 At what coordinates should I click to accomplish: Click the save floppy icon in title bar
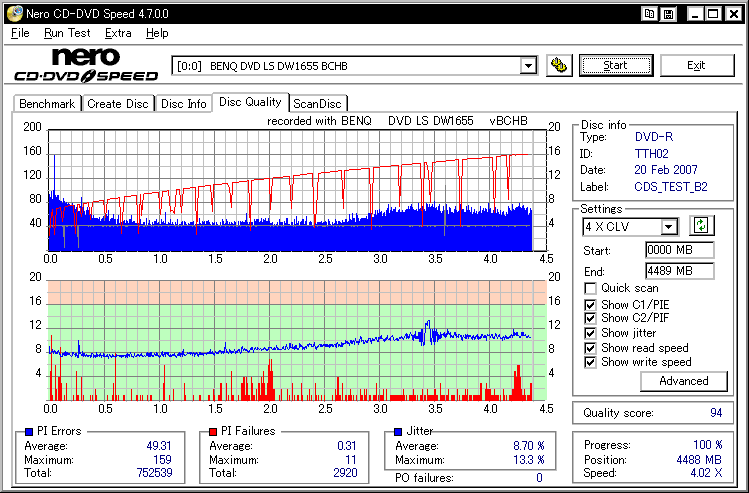click(669, 14)
